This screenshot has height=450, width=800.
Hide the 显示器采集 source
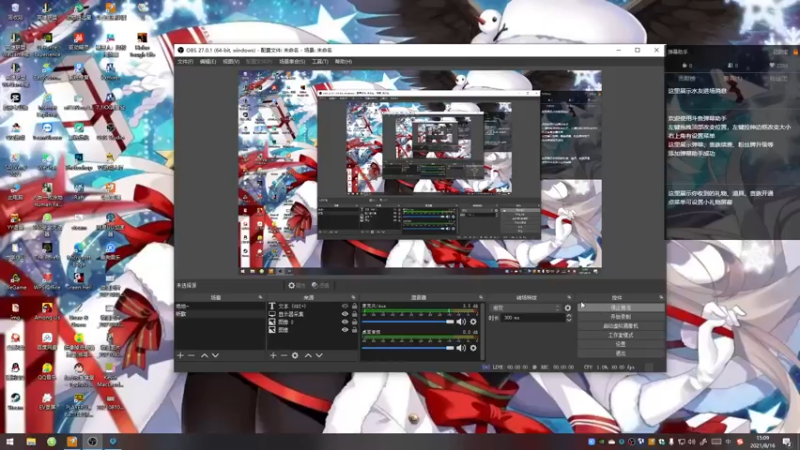[x=345, y=314]
